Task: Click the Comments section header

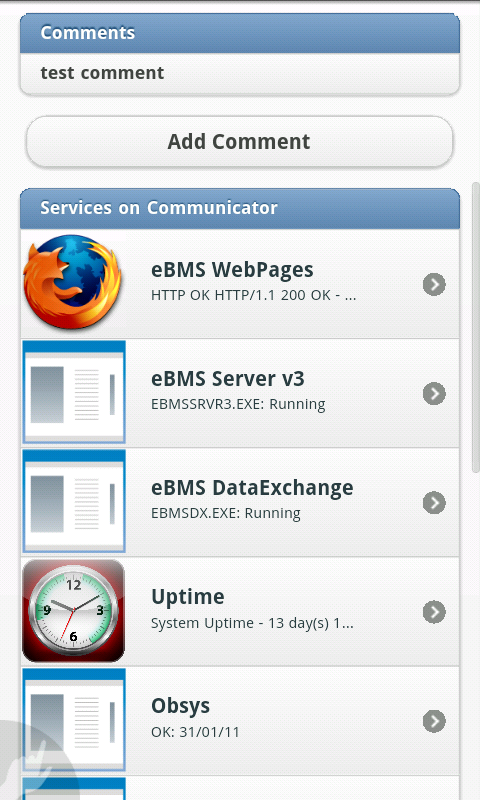Action: [x=240, y=33]
